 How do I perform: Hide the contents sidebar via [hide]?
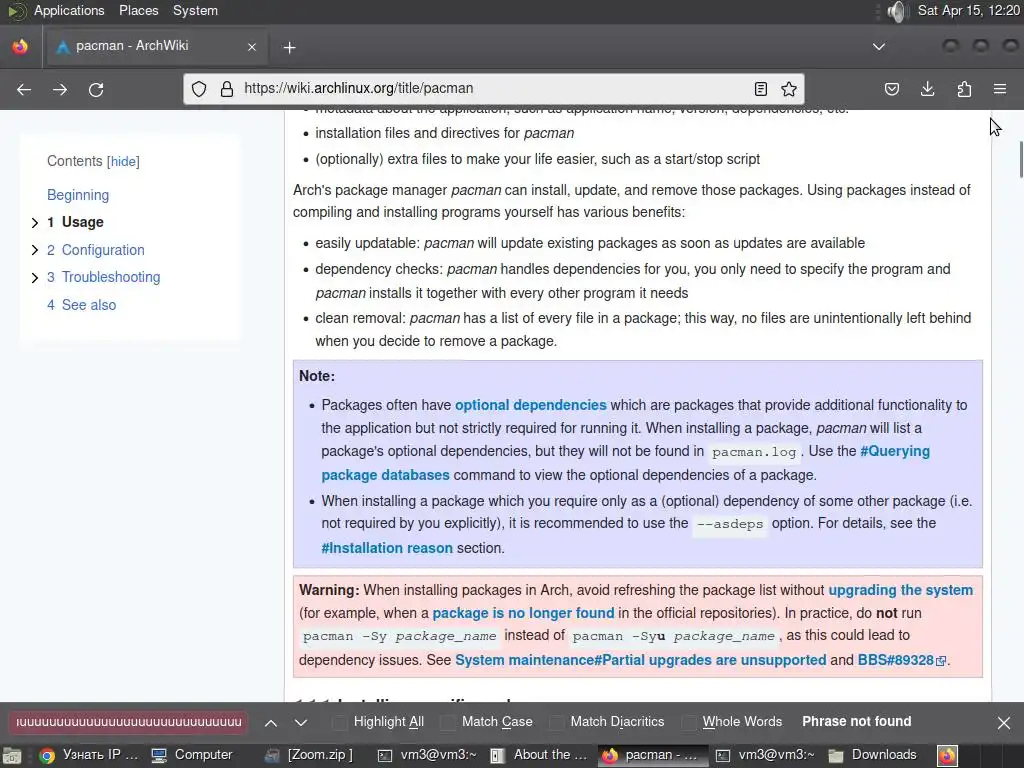[123, 161]
